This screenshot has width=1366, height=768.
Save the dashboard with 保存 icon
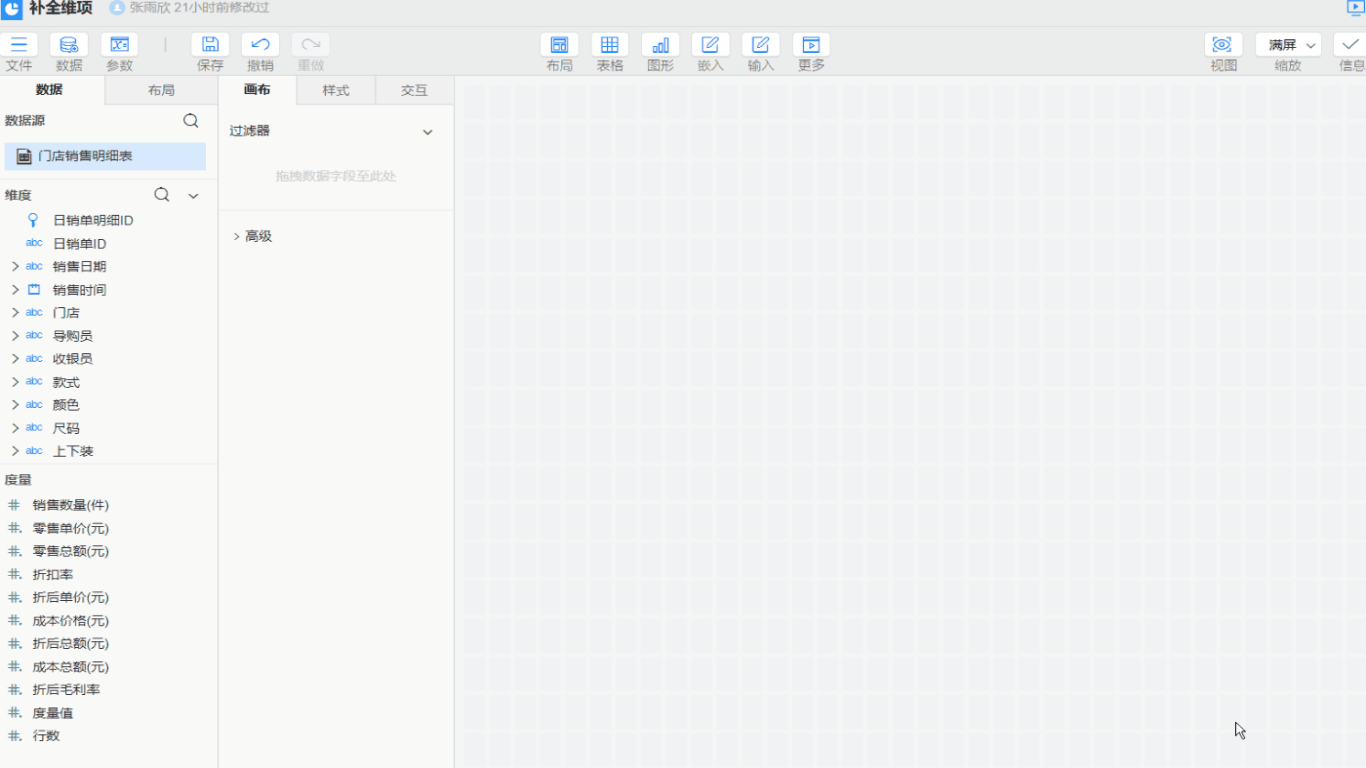[x=210, y=45]
